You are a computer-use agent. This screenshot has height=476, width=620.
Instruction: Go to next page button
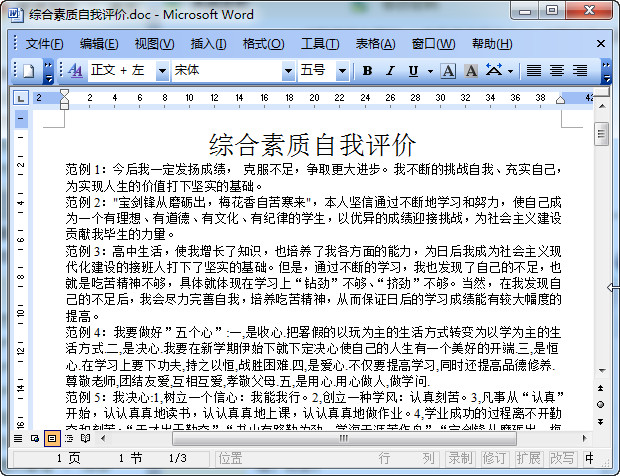(x=601, y=421)
